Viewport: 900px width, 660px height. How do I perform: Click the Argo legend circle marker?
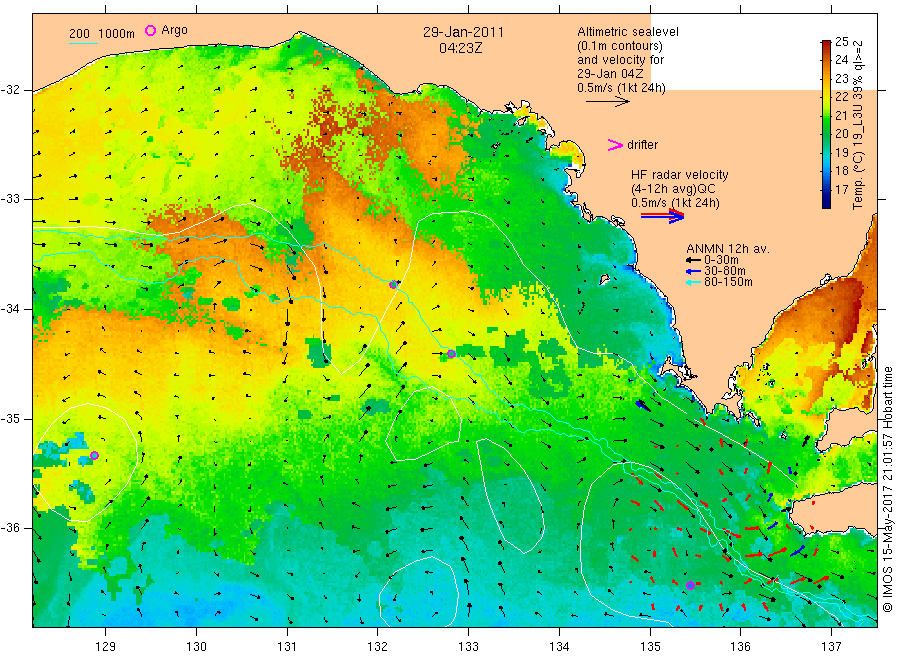[150, 30]
